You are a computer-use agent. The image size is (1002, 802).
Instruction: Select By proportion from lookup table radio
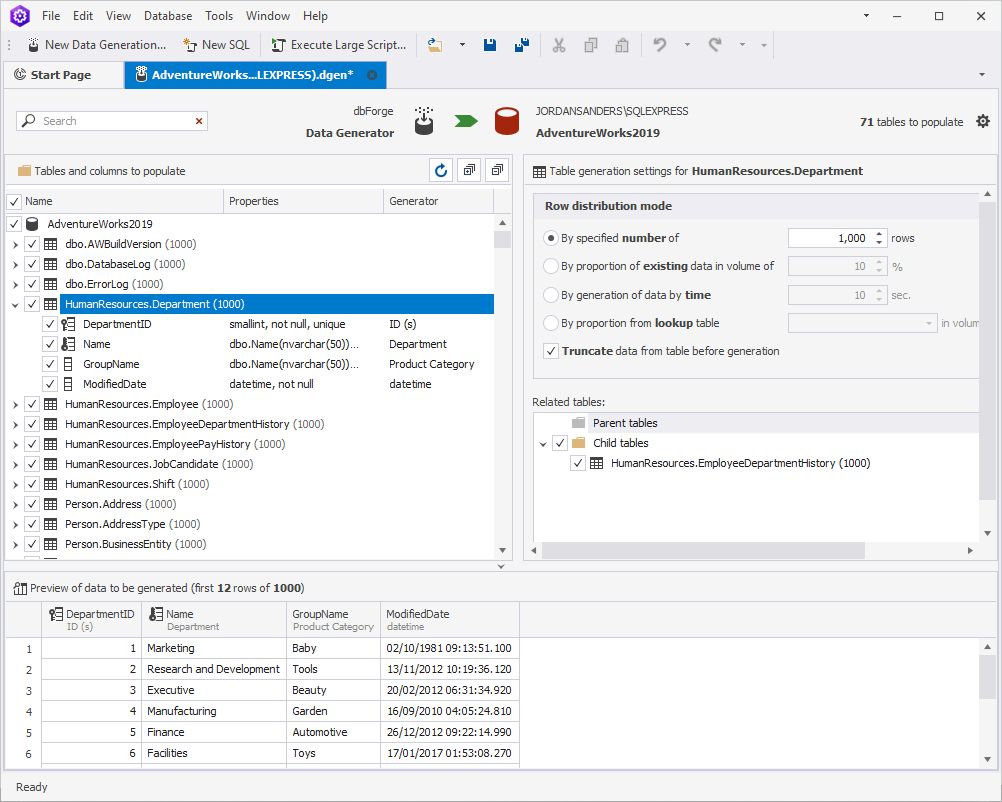[550, 323]
